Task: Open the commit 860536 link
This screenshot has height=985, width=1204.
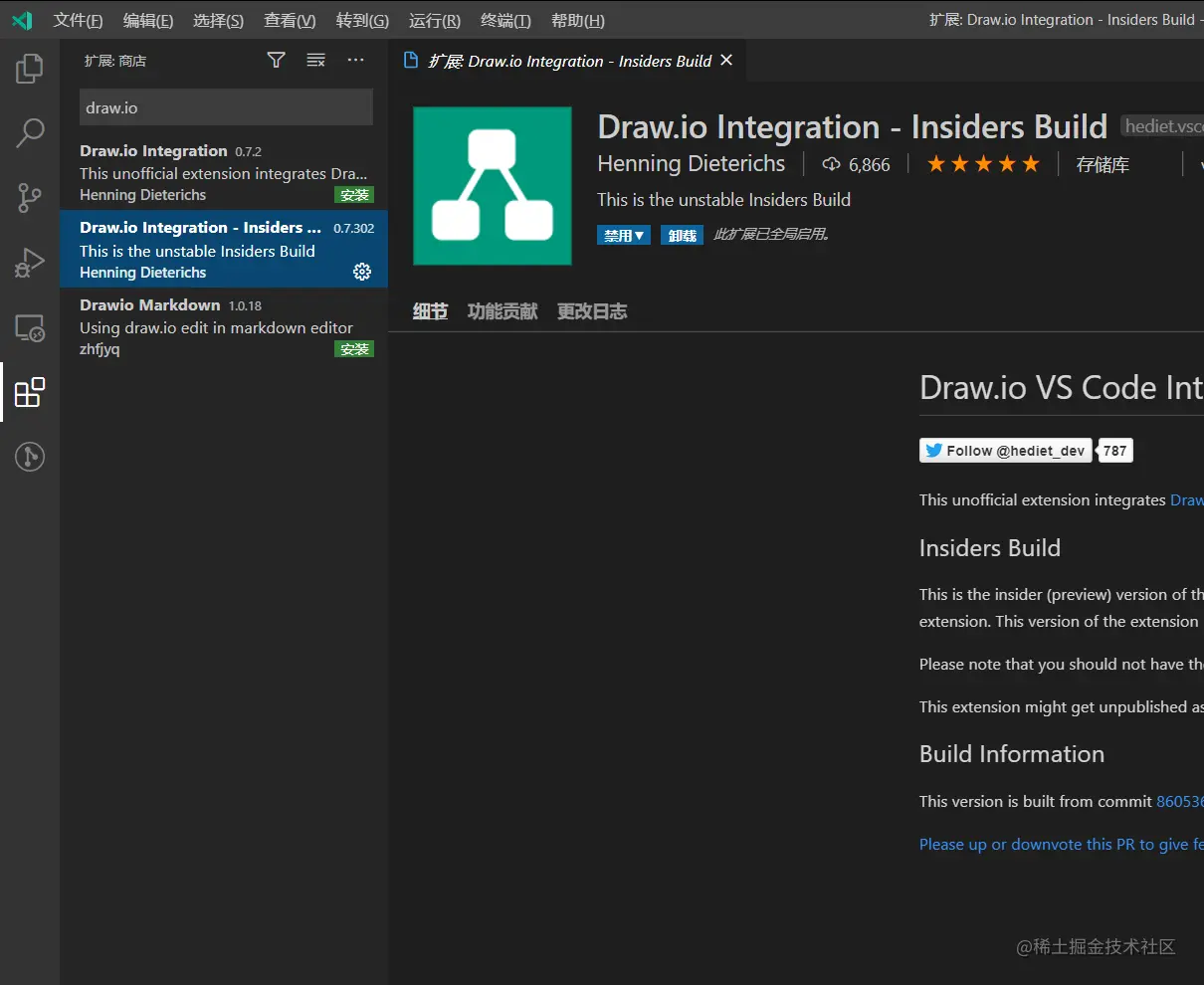Action: pos(1179,801)
